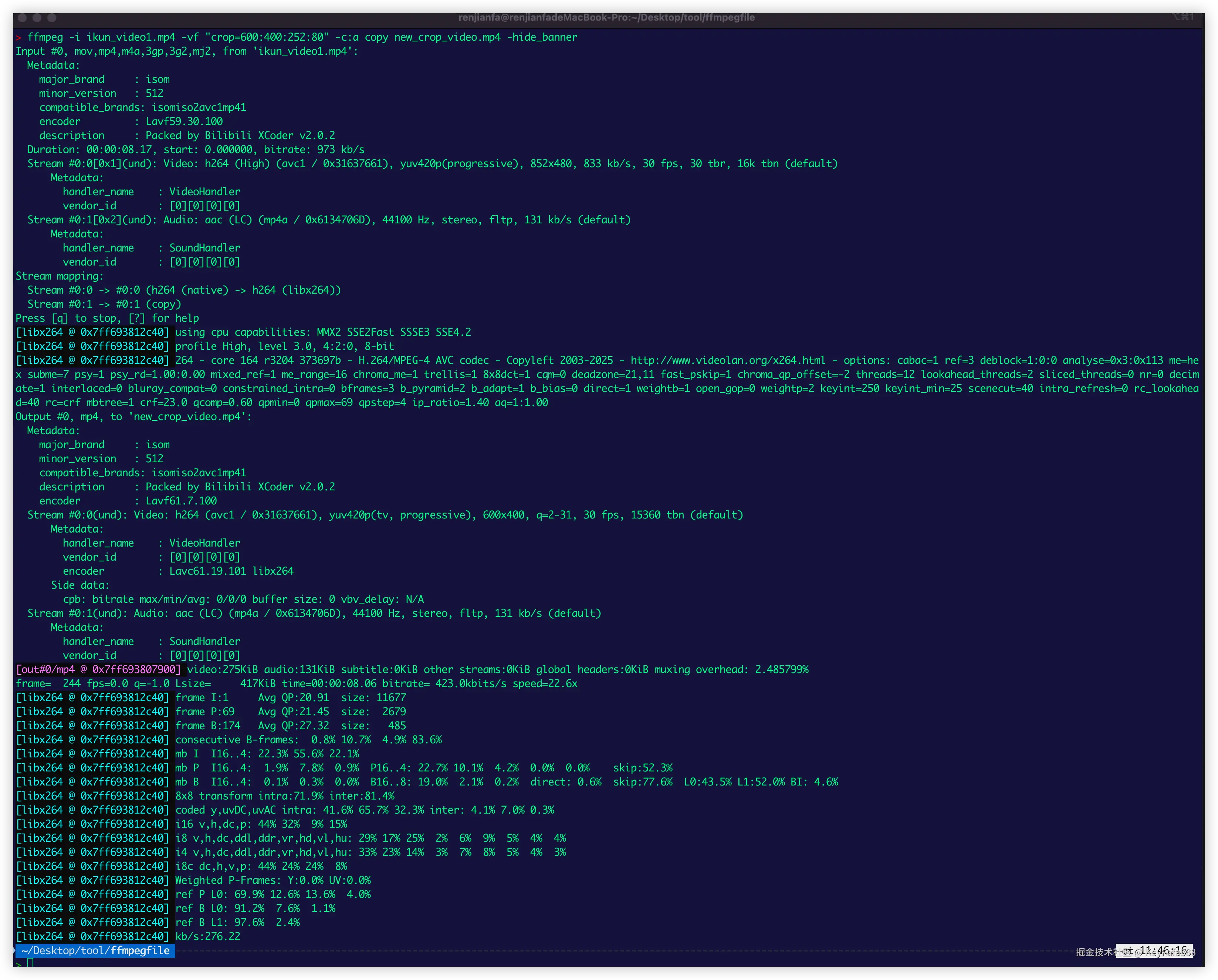The height and width of the screenshot is (980, 1218).
Task: Click the terminal cursor block at bottom prompt
Action: 31,963
